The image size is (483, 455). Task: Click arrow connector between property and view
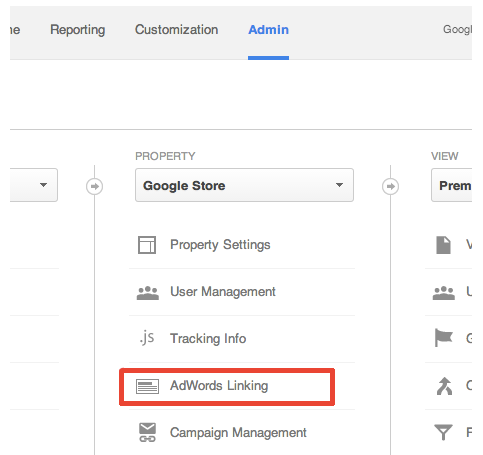(390, 186)
